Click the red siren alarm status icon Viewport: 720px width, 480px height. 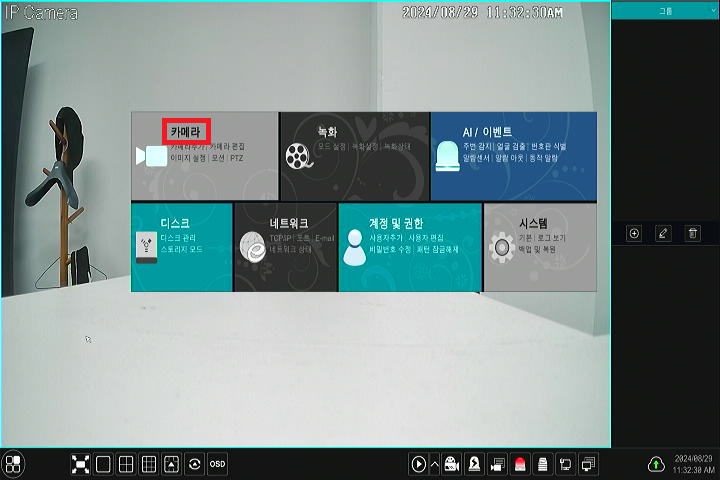(520, 464)
